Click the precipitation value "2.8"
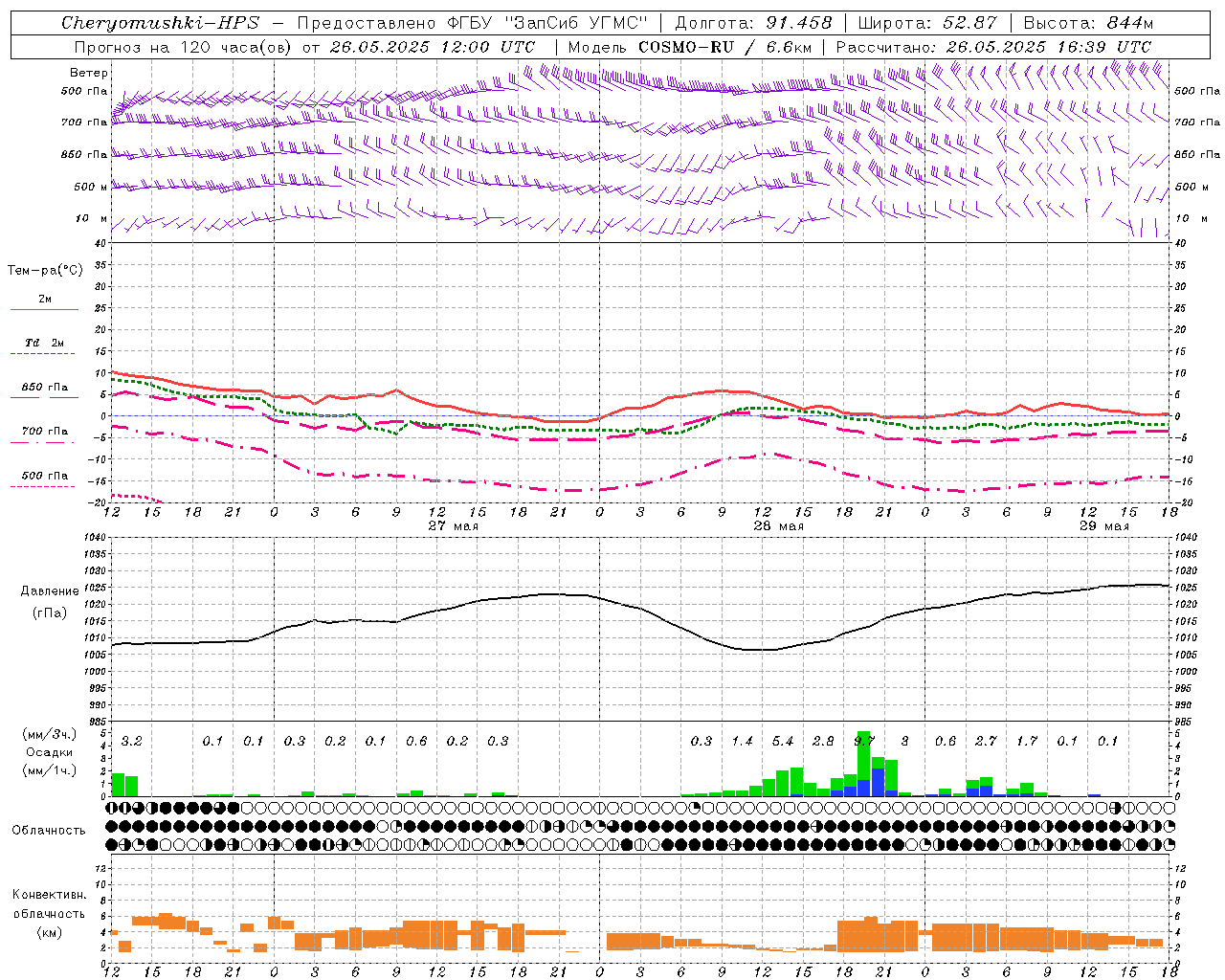Image resolution: width=1225 pixels, height=980 pixels. 823,742
